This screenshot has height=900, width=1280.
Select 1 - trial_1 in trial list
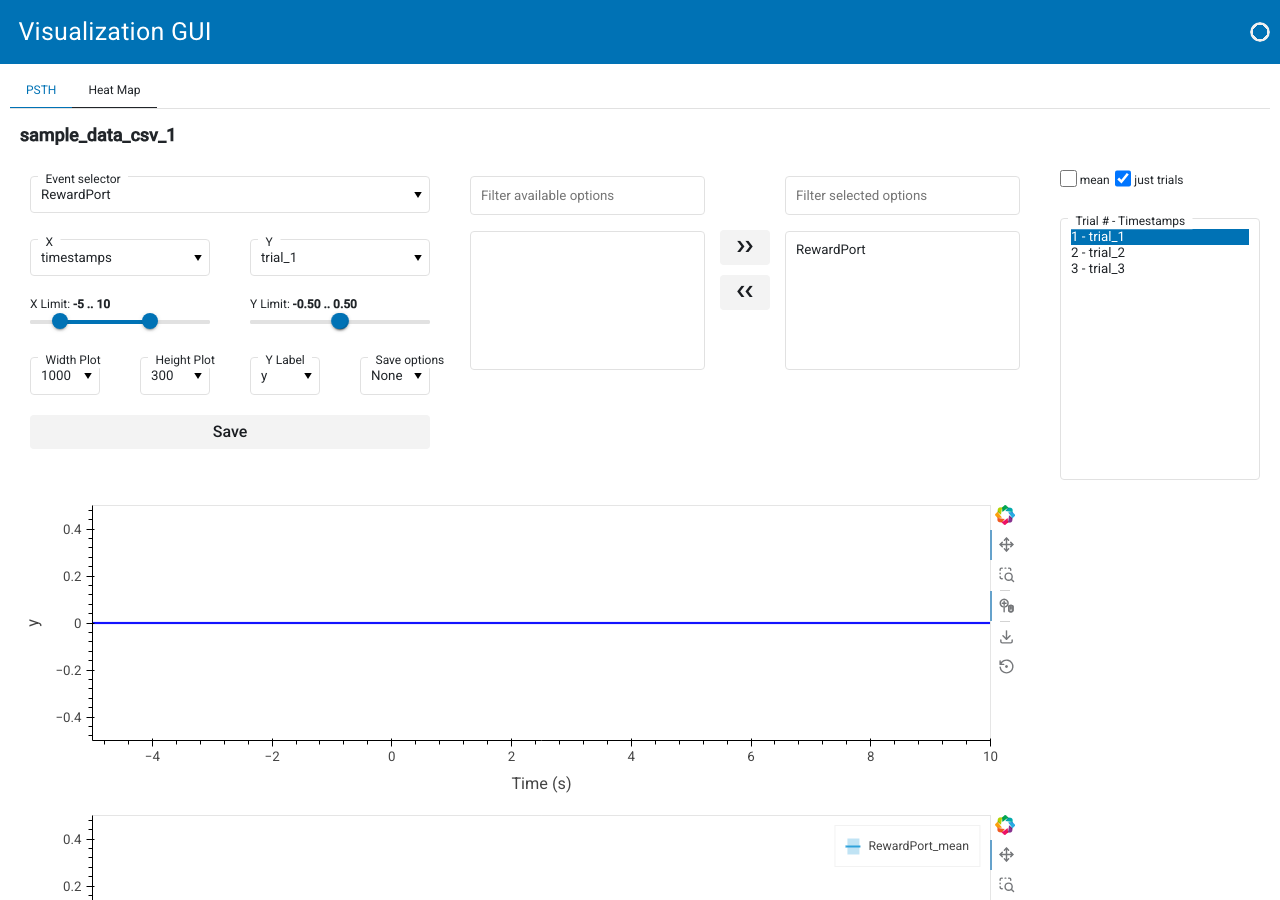(x=1160, y=237)
